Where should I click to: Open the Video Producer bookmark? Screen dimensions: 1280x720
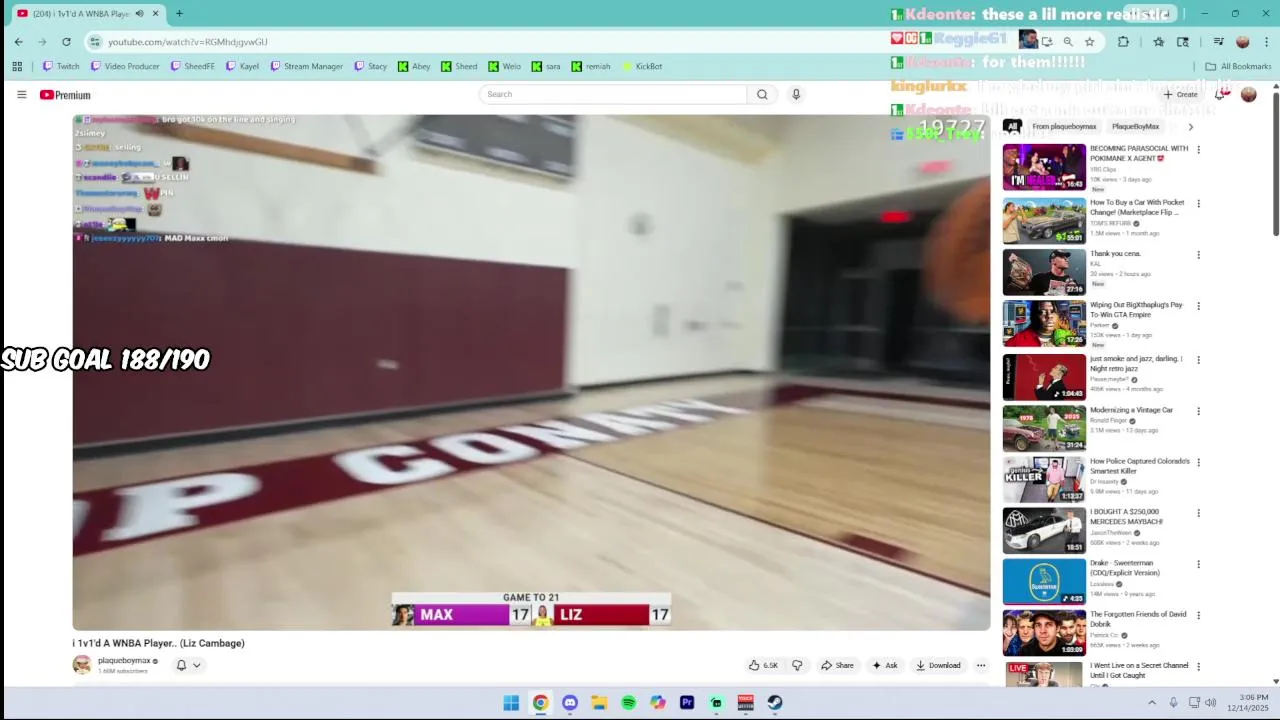coord(125,67)
